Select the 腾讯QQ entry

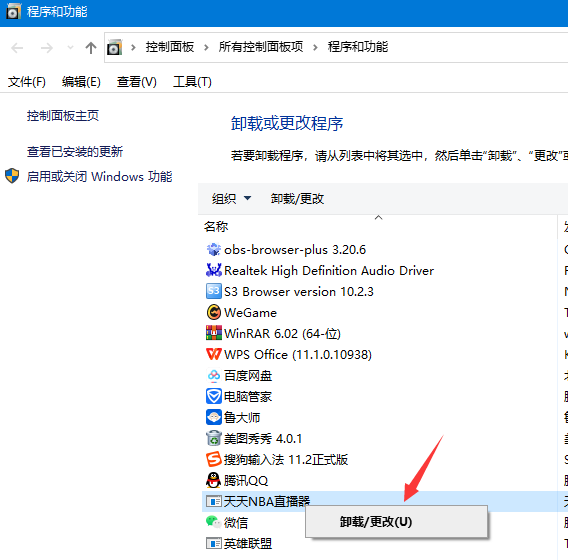click(246, 480)
